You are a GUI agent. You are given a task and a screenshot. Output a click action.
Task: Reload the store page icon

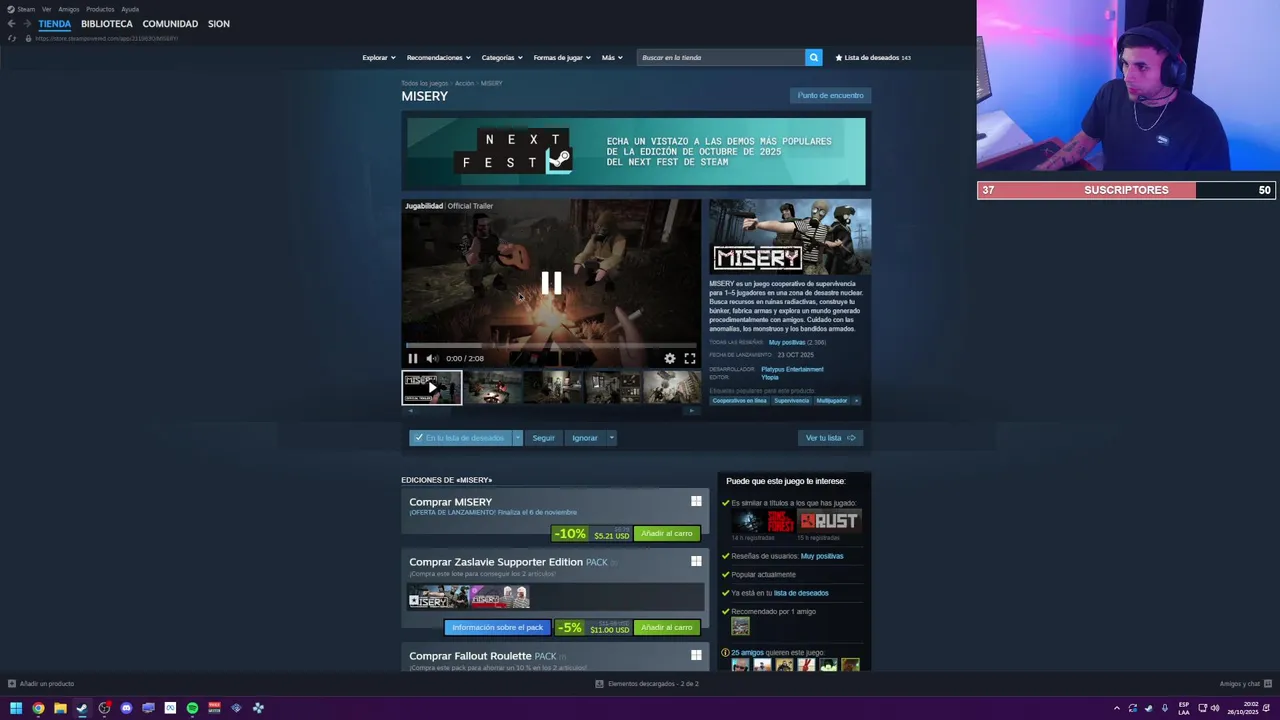(11, 38)
